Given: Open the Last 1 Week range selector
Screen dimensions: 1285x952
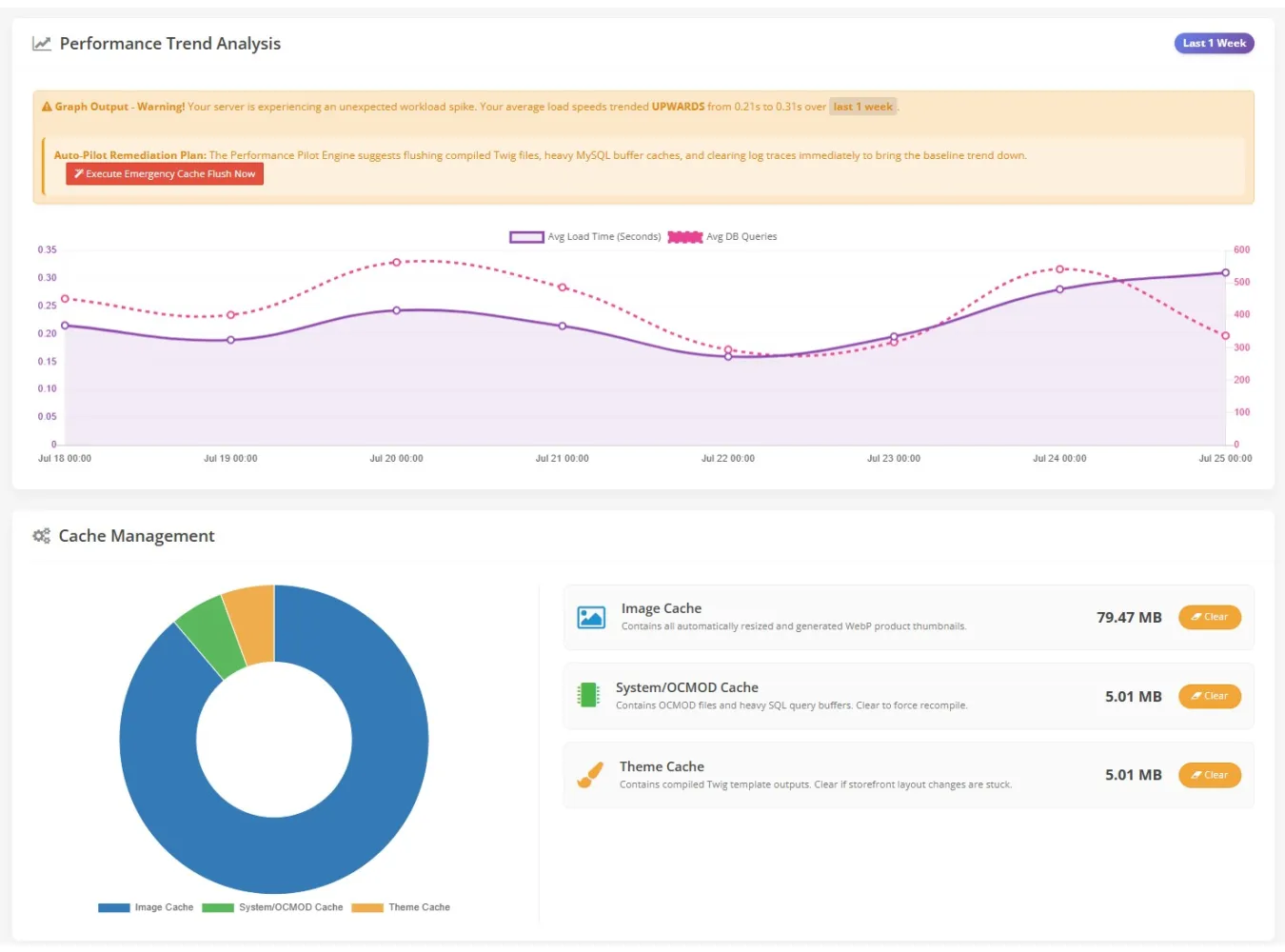Looking at the screenshot, I should (x=1214, y=43).
